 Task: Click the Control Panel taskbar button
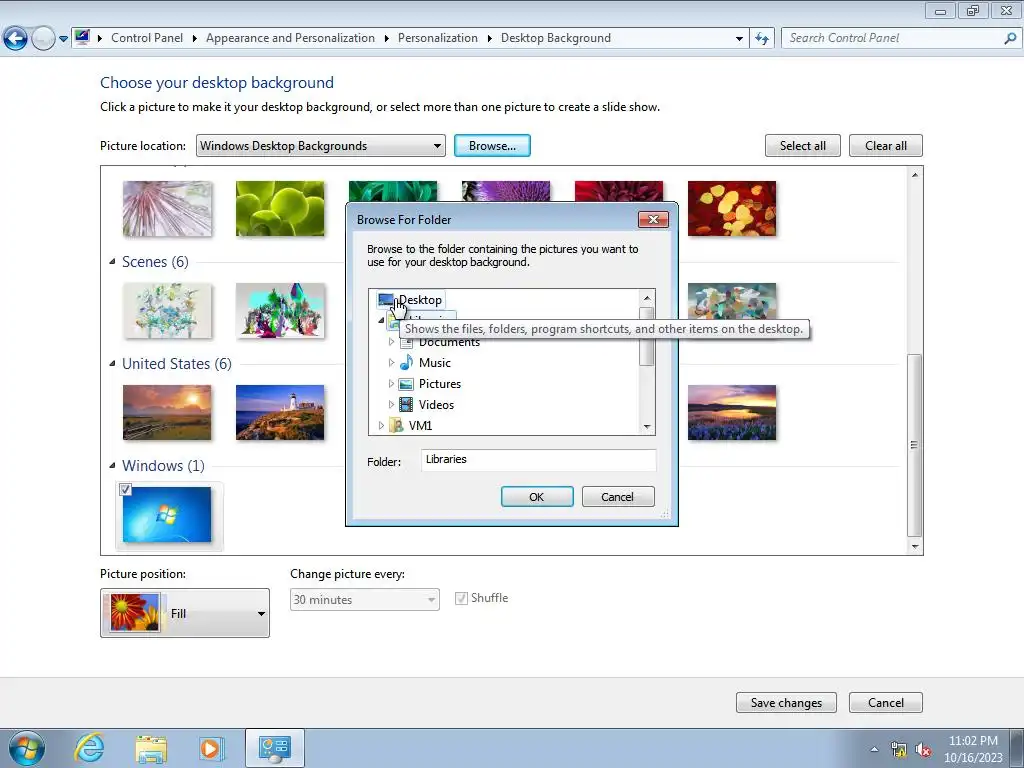tap(275, 748)
